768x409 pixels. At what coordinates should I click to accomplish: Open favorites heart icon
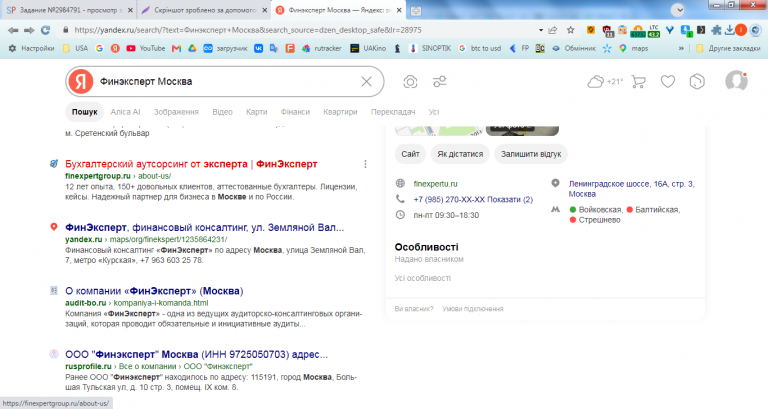668,81
